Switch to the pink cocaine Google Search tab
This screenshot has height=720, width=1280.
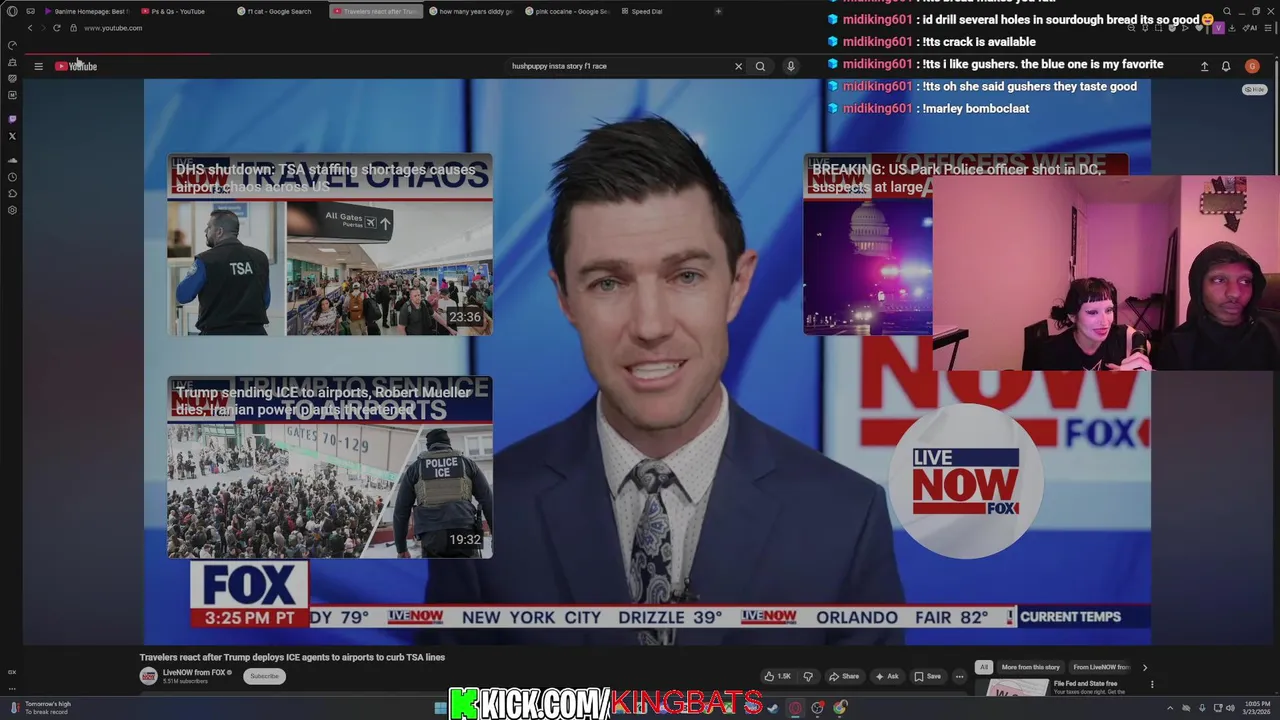tap(566, 11)
